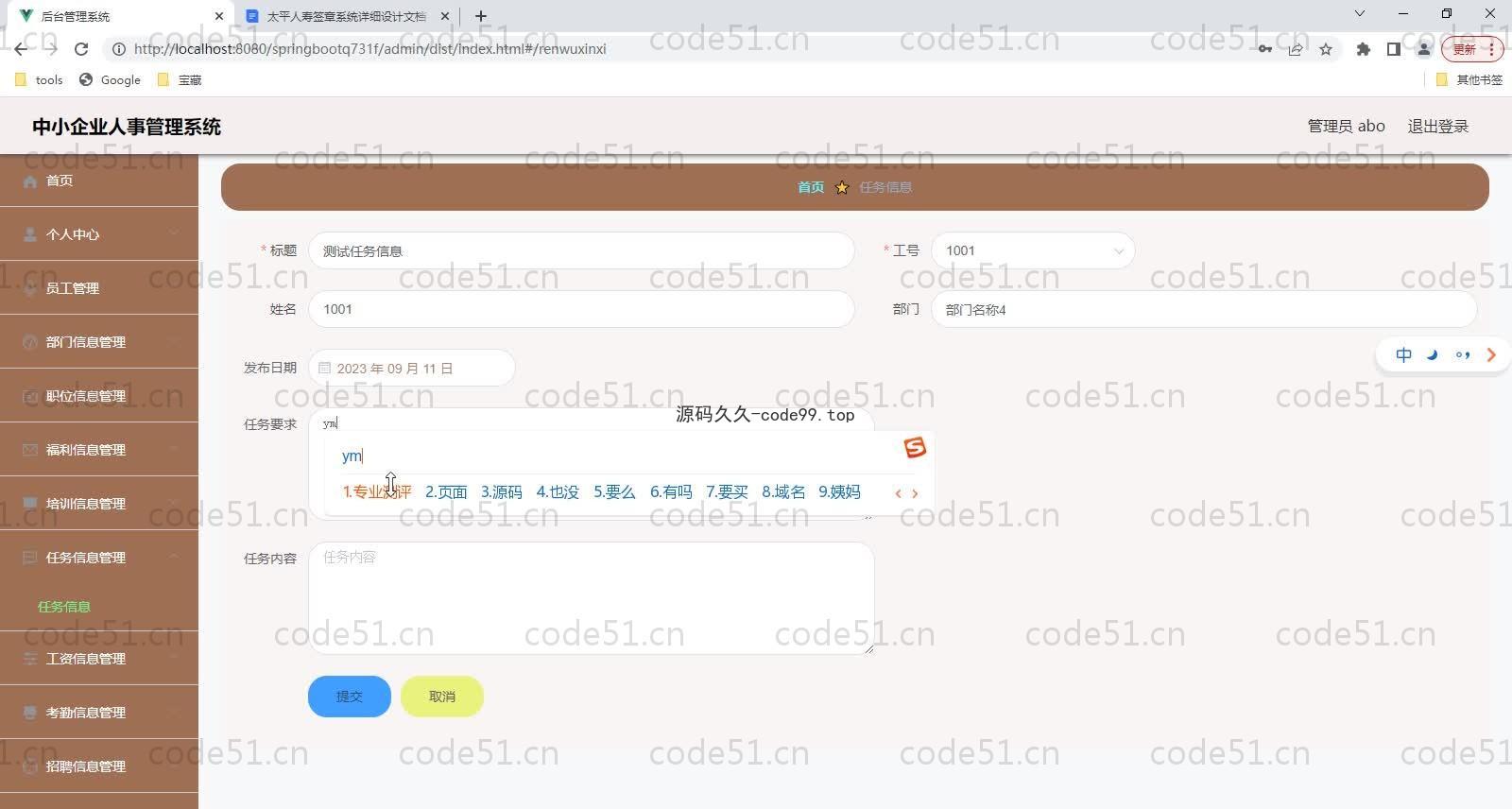
Task: Click the 更新 browser update button
Action: [x=1471, y=49]
